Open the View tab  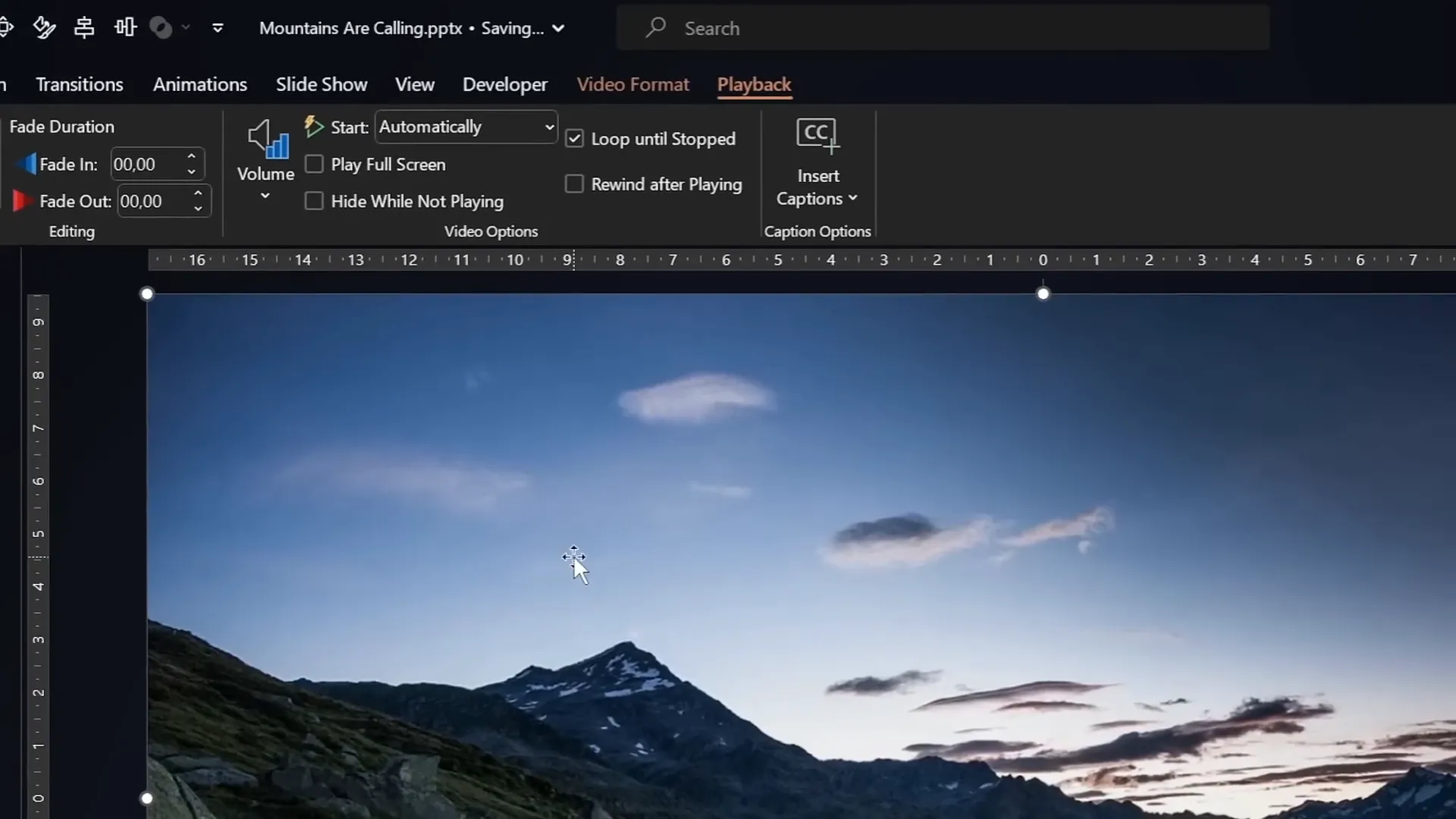click(415, 84)
